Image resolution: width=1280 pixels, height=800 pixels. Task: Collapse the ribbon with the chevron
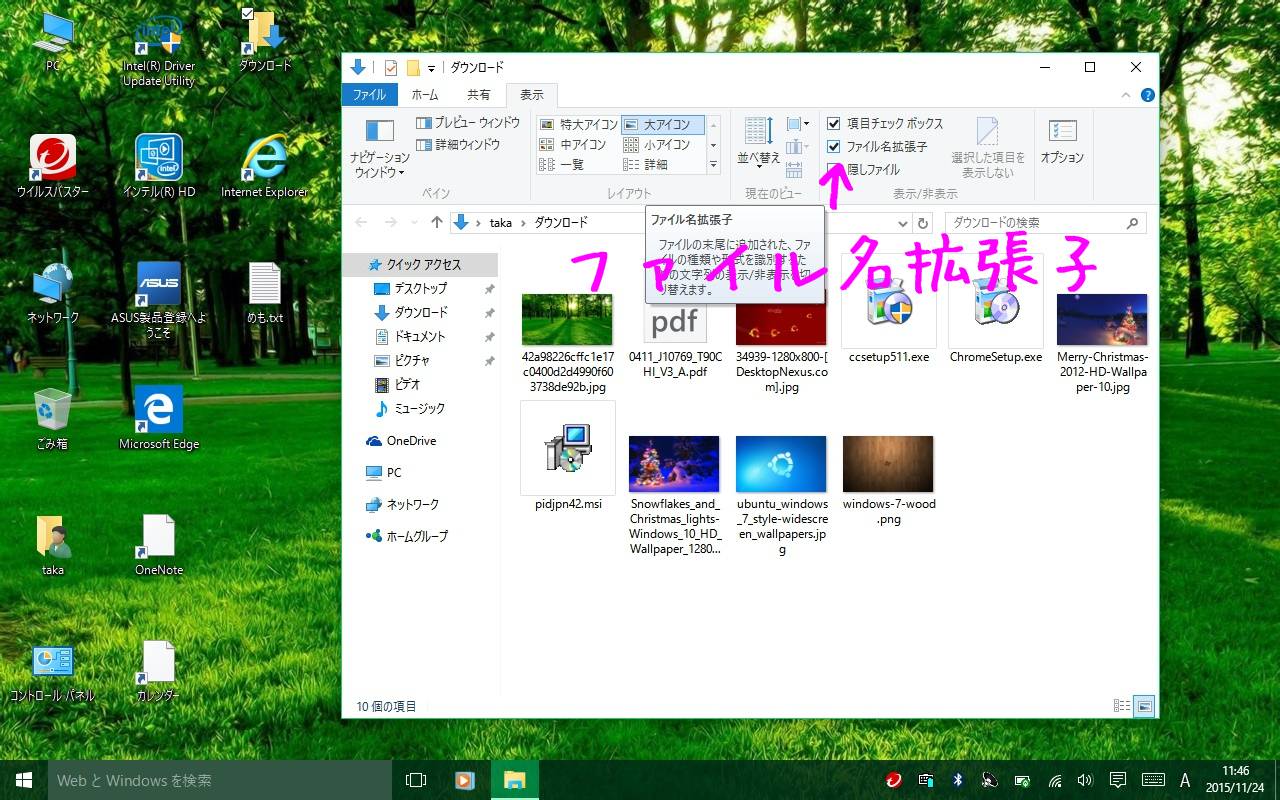click(1128, 95)
